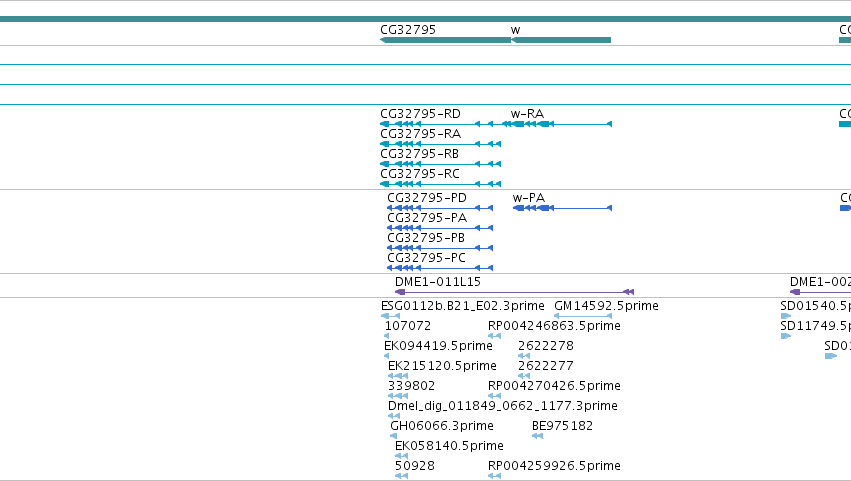851x481 pixels.
Task: Select the GH06066.3prime EST label
Action: (442, 426)
